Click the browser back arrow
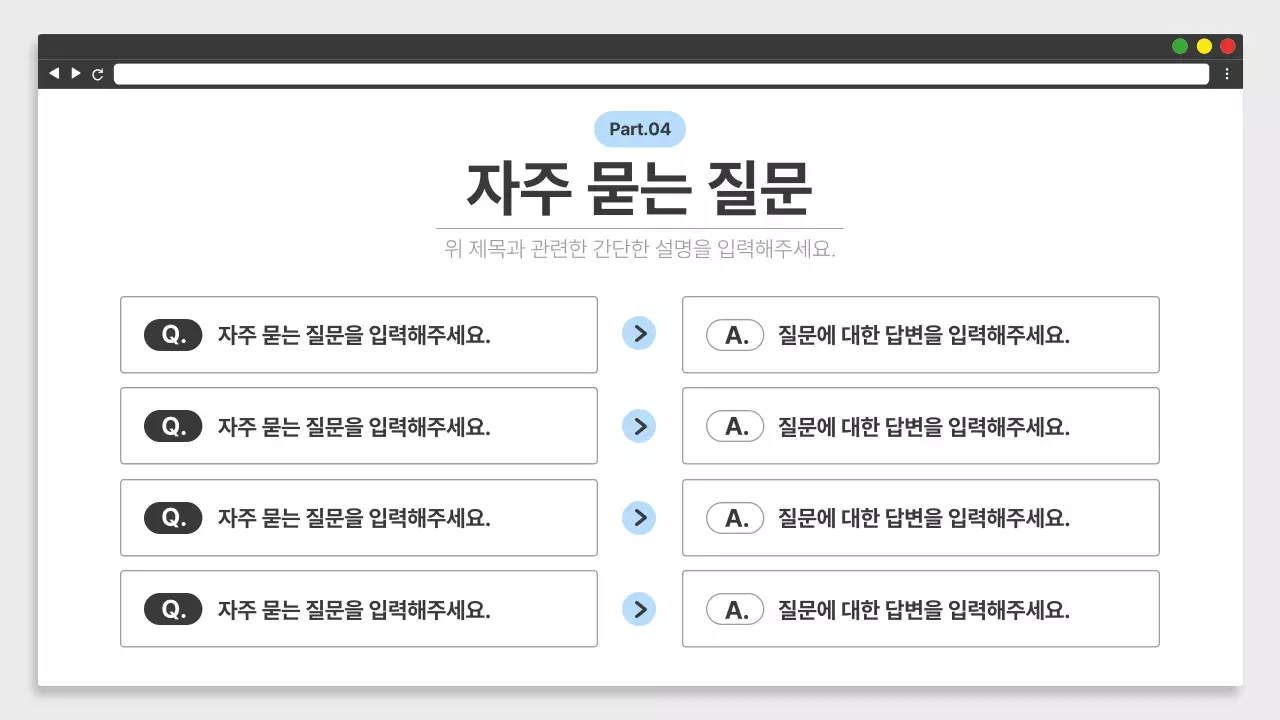 tap(54, 73)
